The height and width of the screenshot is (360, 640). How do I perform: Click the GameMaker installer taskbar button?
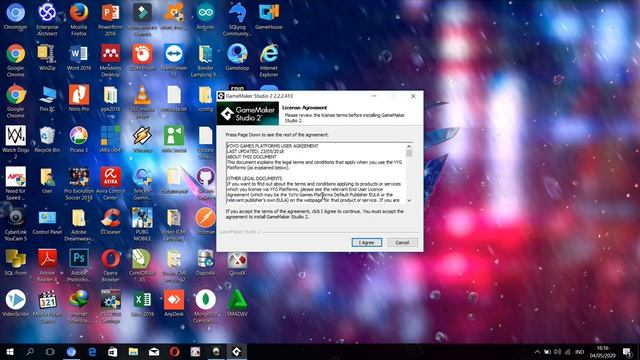(x=236, y=352)
